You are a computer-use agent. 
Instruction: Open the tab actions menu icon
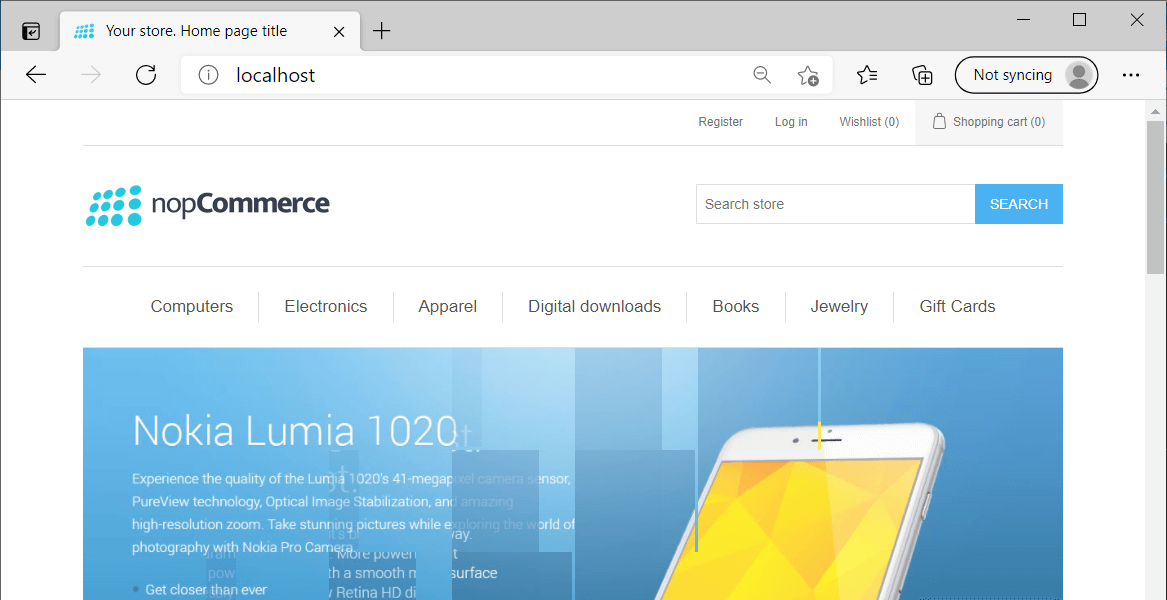point(31,31)
